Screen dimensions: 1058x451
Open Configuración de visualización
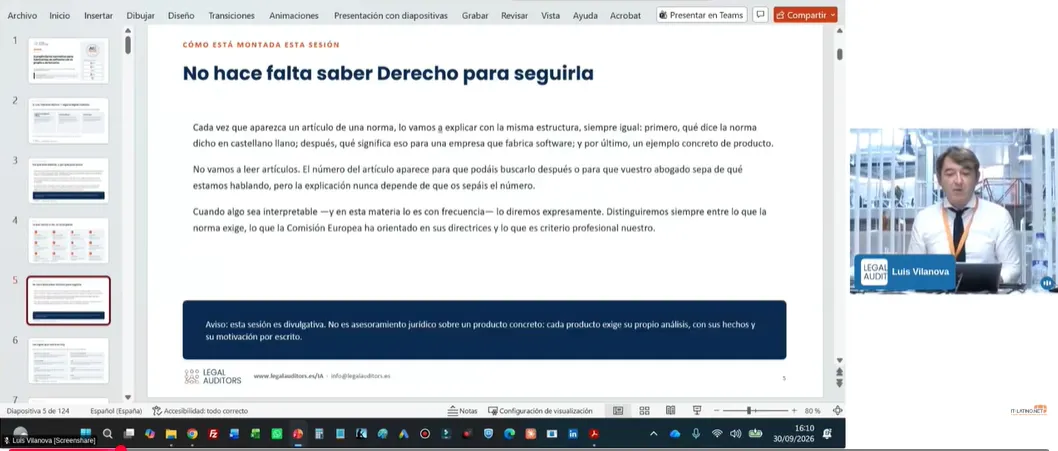[x=540, y=410]
